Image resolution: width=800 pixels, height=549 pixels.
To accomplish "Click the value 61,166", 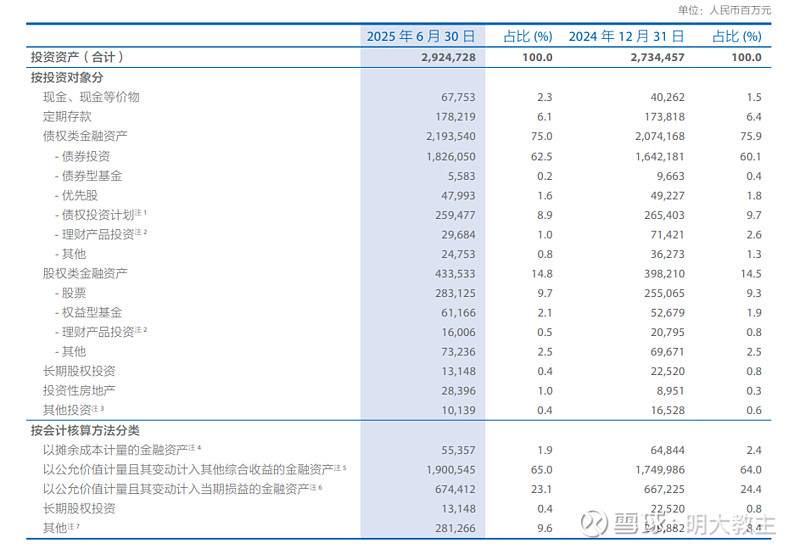I will tap(458, 313).
